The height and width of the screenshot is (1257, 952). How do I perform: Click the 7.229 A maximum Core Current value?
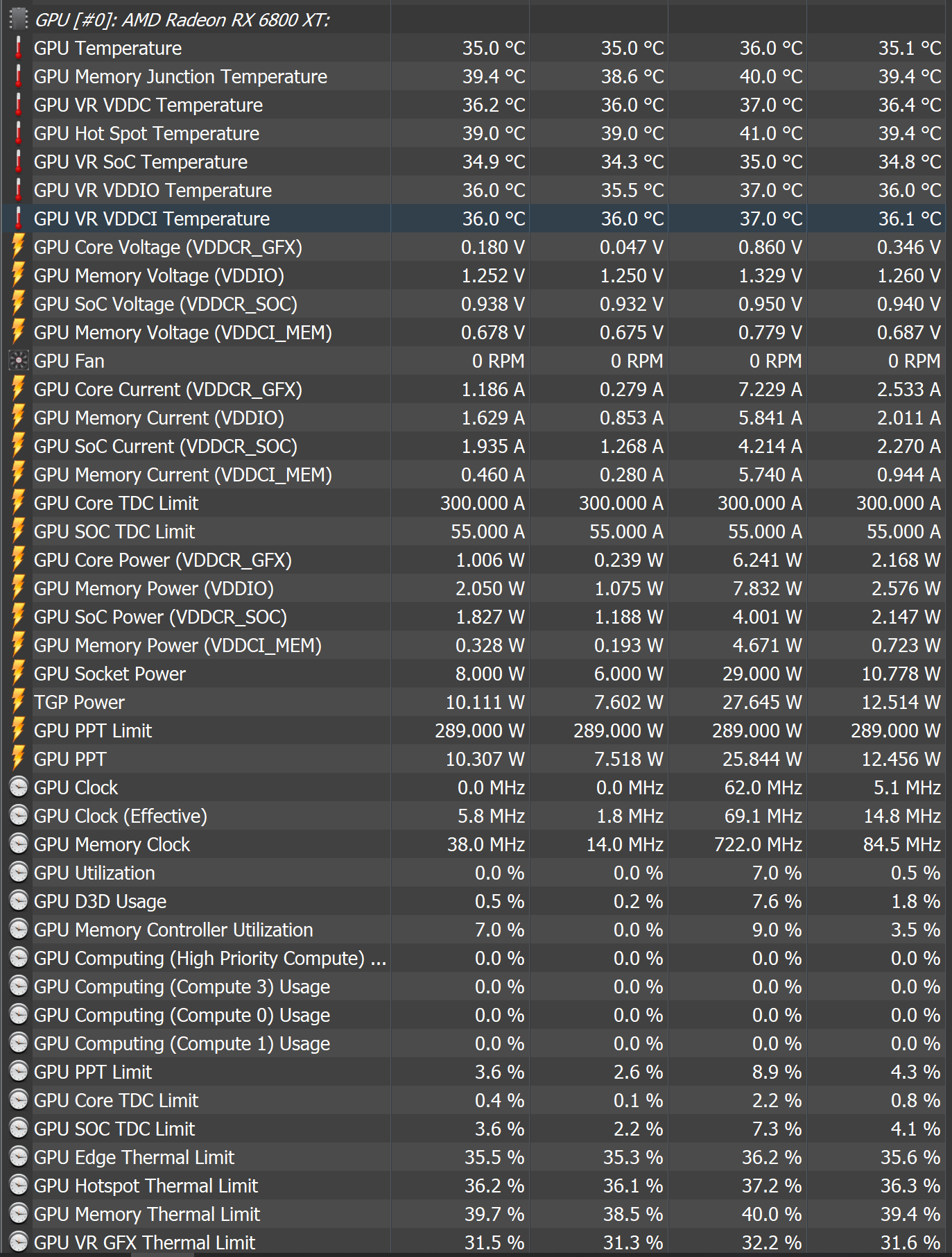point(770,389)
